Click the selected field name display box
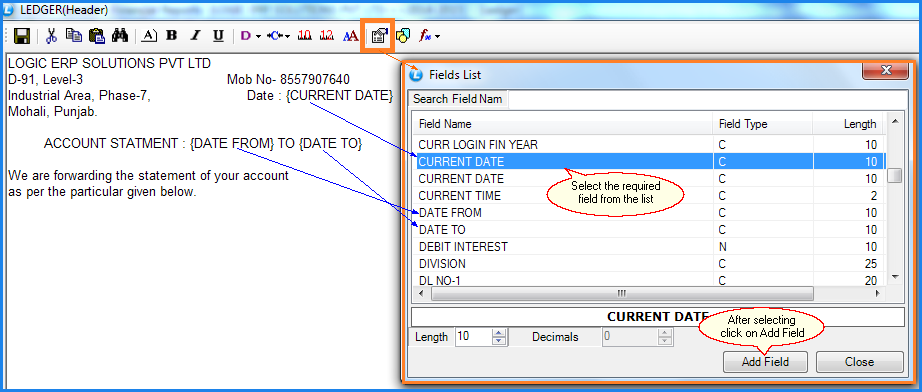The image size is (922, 392). coord(657,316)
